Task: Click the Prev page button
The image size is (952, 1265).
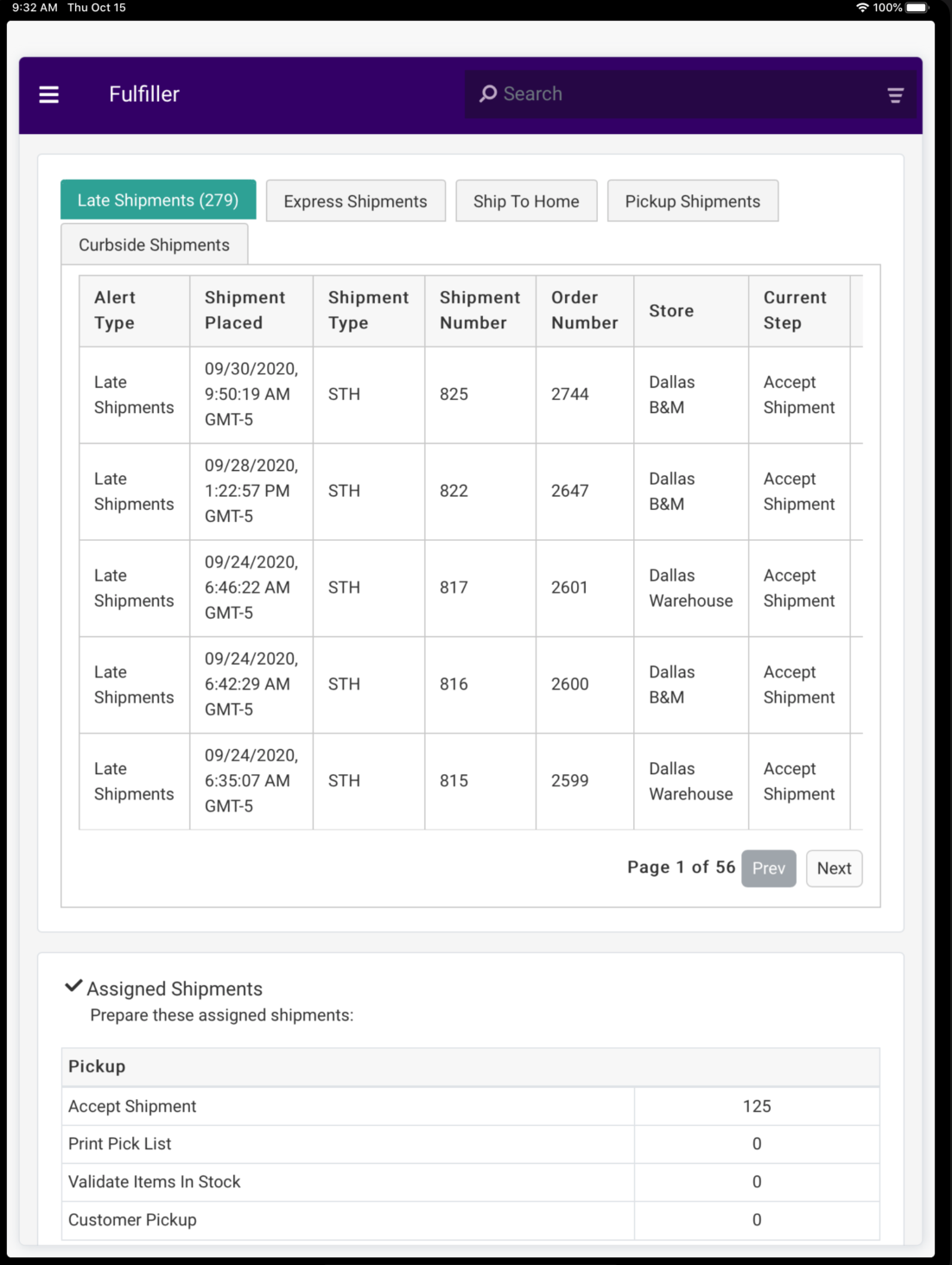Action: click(x=769, y=868)
